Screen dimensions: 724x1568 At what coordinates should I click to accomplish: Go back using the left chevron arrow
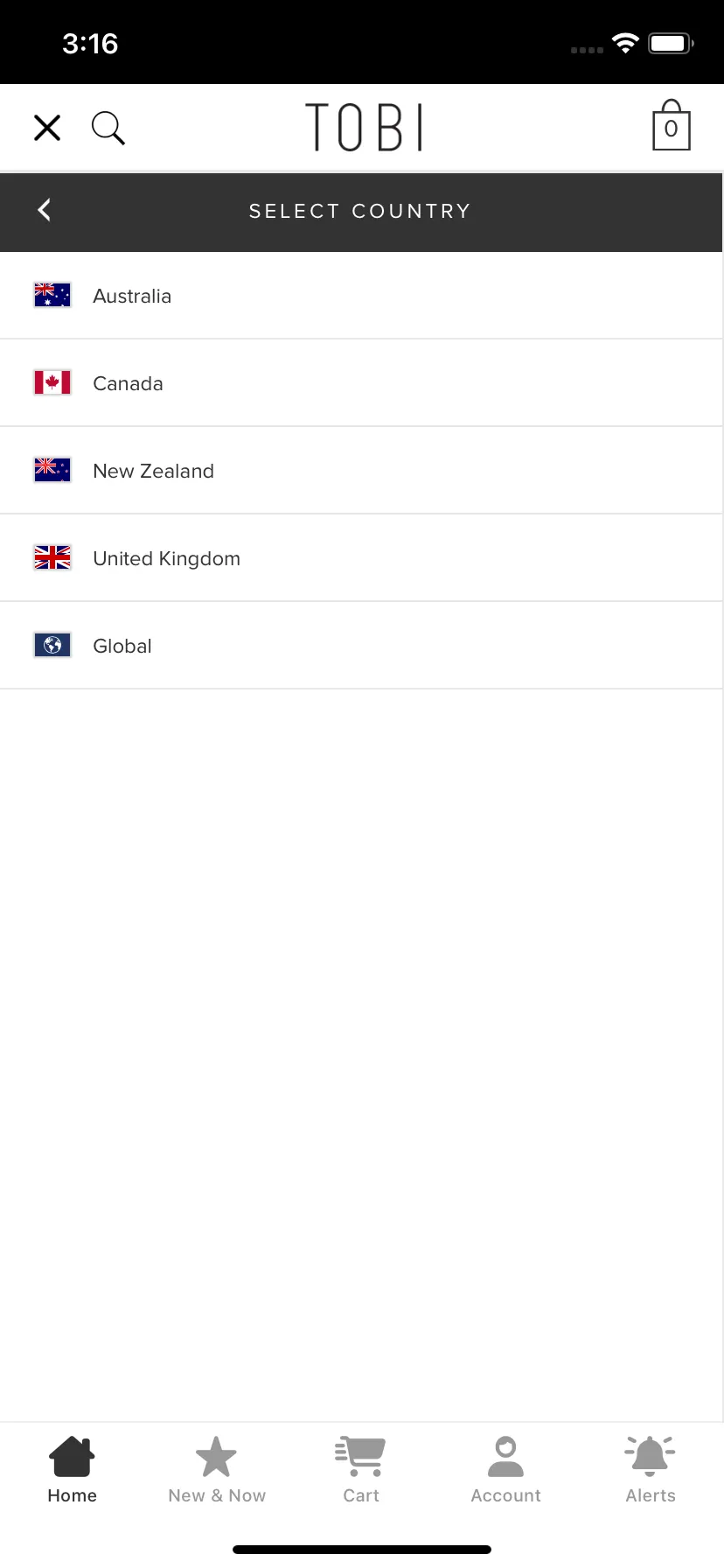coord(45,210)
